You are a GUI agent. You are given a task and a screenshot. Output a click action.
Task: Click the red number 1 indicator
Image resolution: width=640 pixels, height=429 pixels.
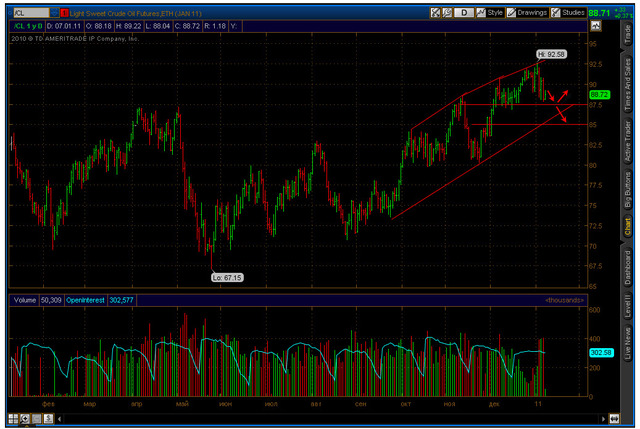(x=64, y=13)
